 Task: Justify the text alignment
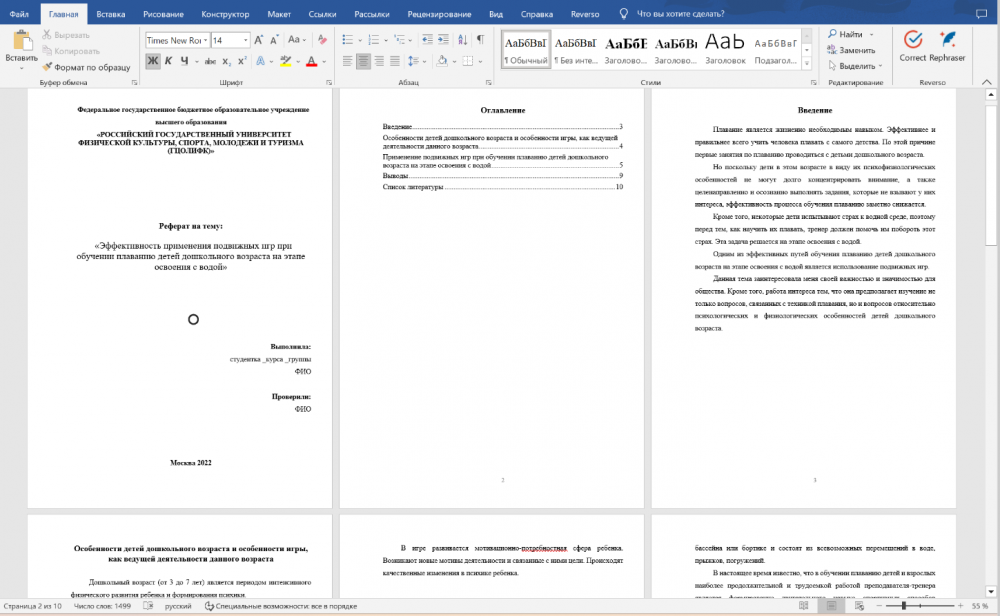[x=395, y=61]
